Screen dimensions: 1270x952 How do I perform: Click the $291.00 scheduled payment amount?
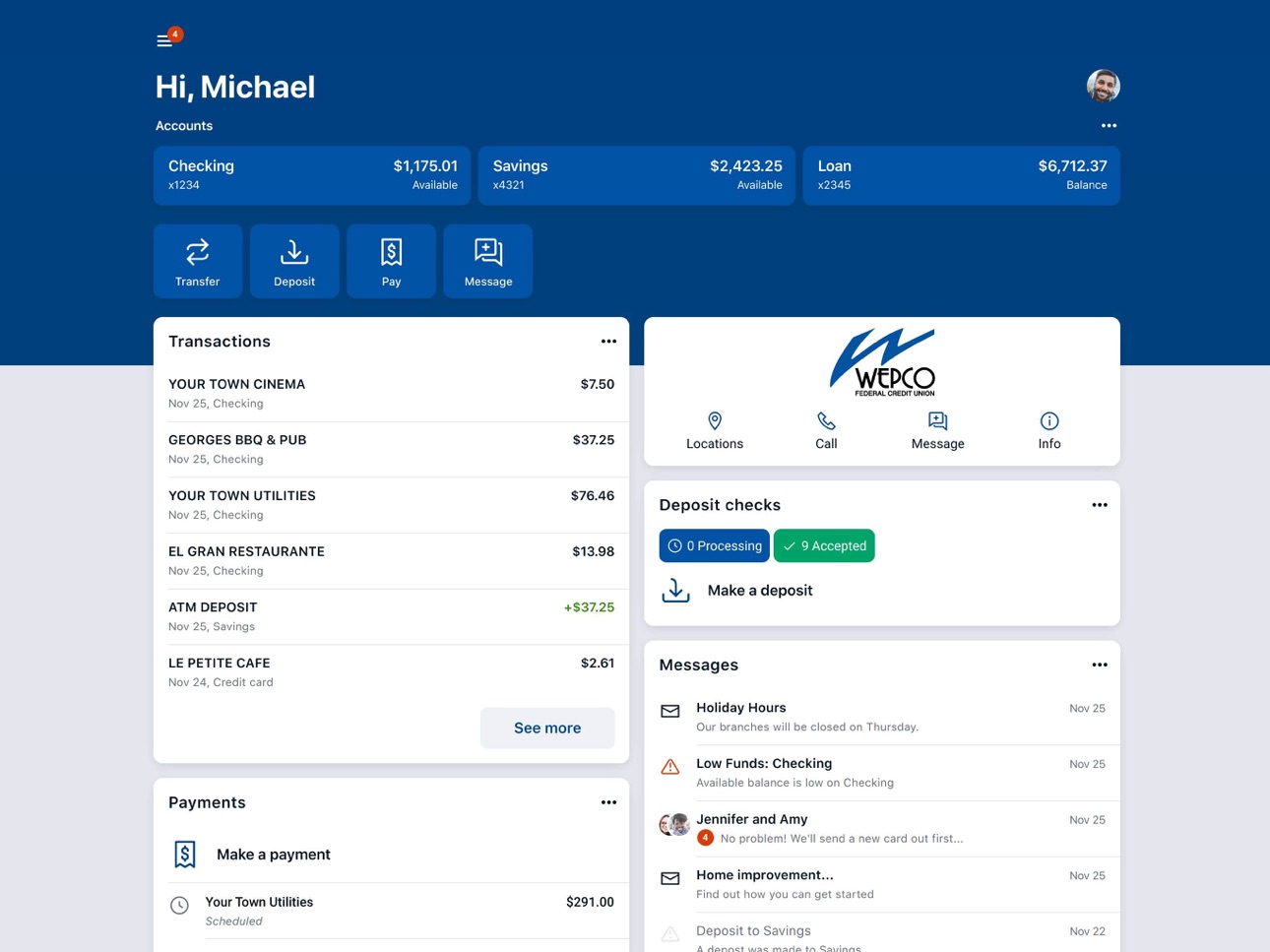coord(590,902)
